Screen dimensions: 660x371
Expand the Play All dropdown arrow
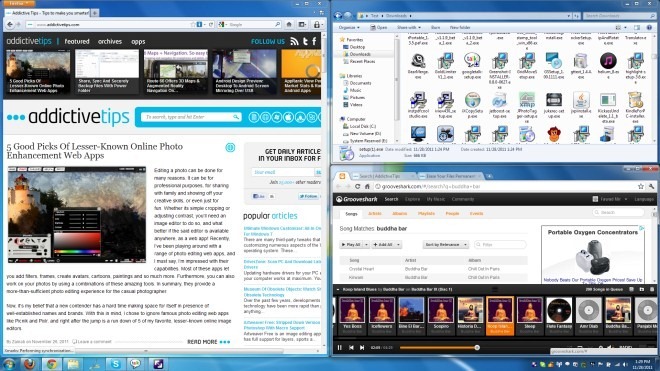tap(366, 245)
